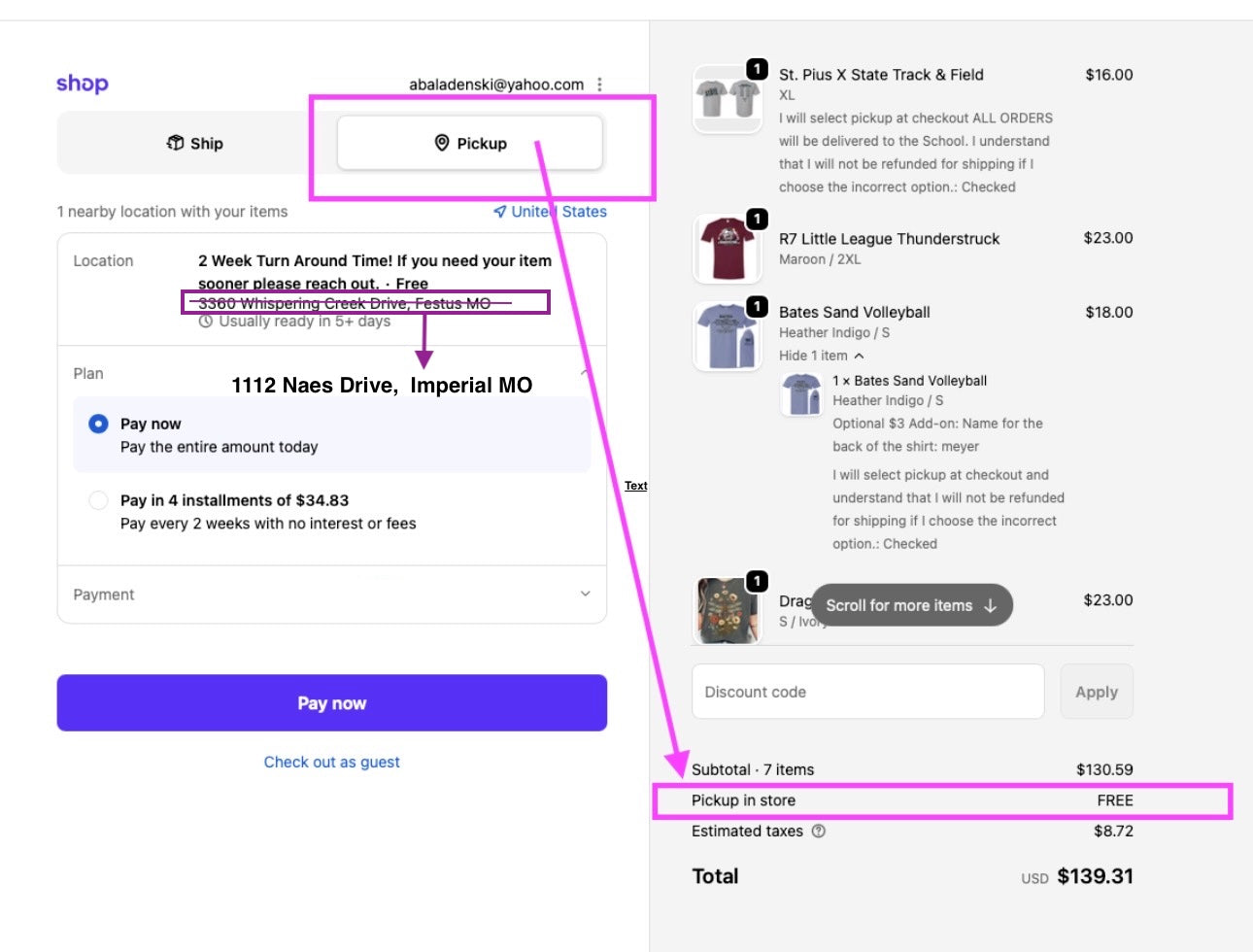Click the purple Pay now button
Viewport: 1253px width, 952px height.
332,703
